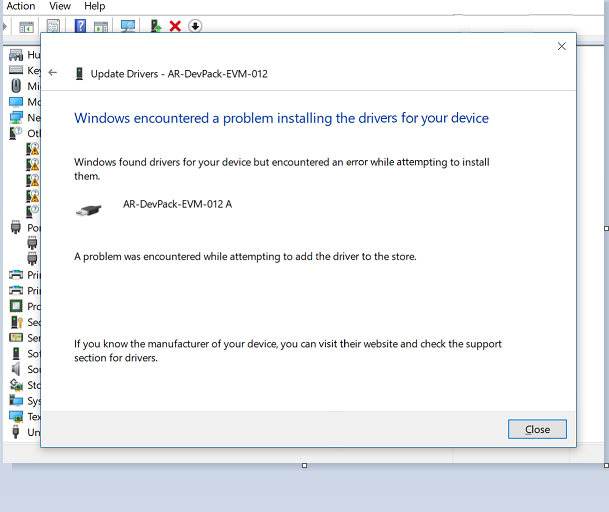This screenshot has height=512, width=609.
Task: Select the Human Interface Devices icon in tree
Action: (16, 55)
